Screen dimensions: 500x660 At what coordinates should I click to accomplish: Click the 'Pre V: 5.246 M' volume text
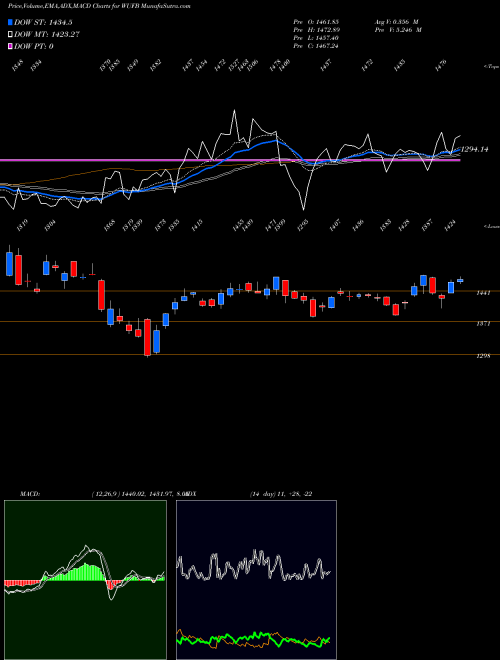(x=398, y=30)
